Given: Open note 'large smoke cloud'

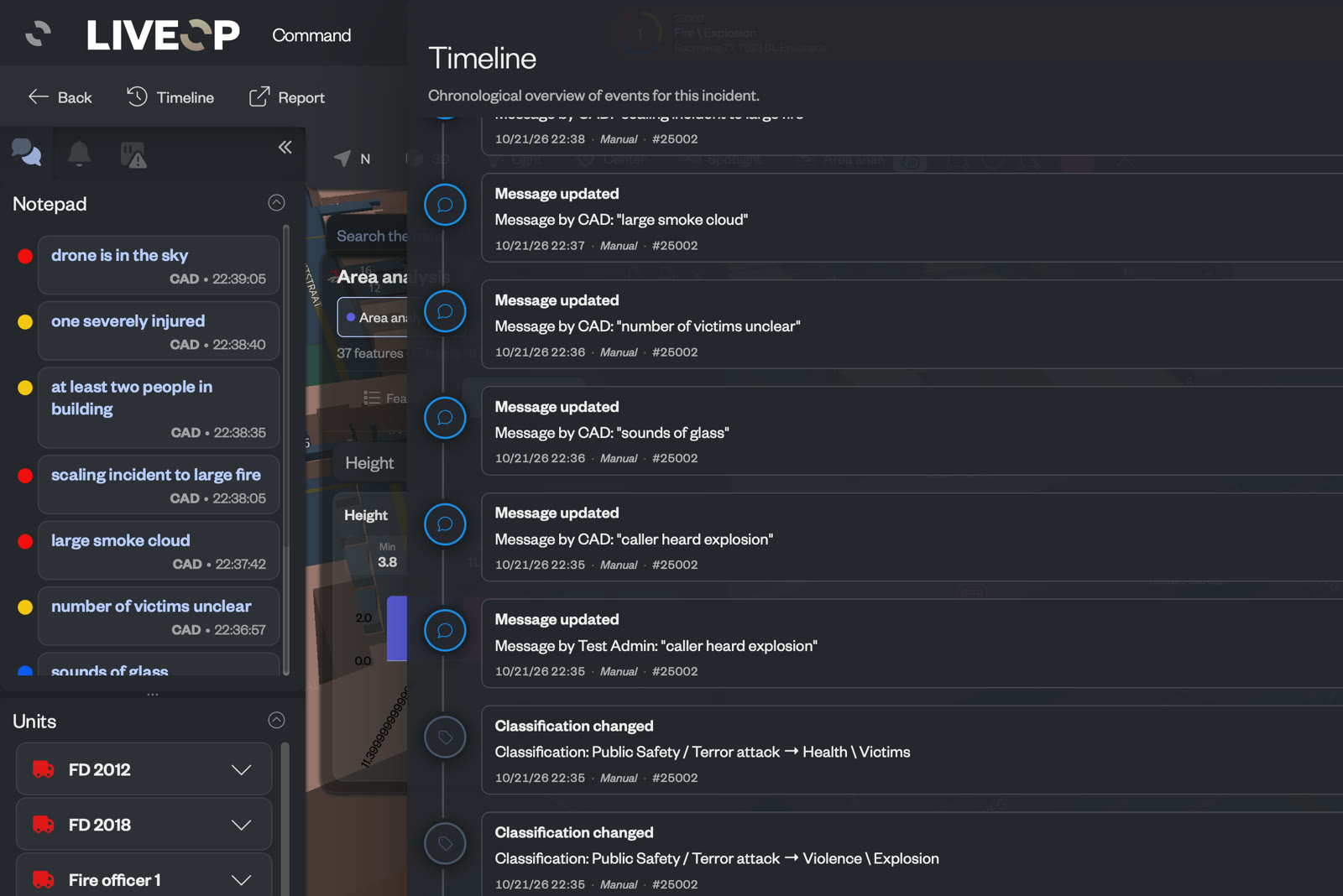Looking at the screenshot, I should [x=159, y=550].
